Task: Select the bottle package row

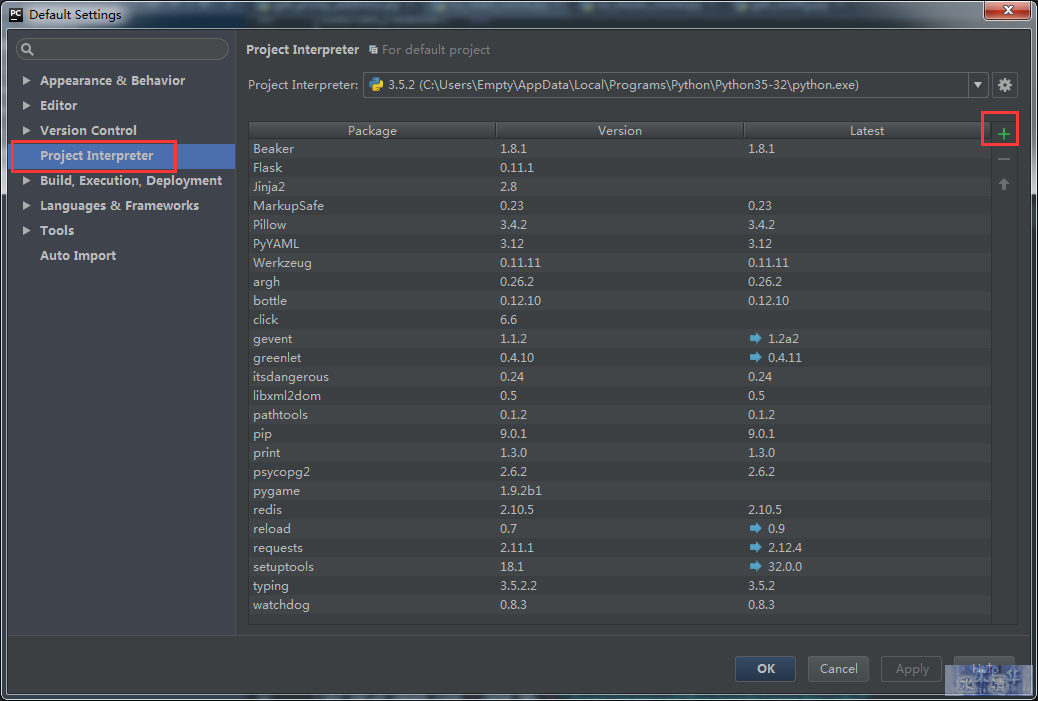Action: pos(620,301)
